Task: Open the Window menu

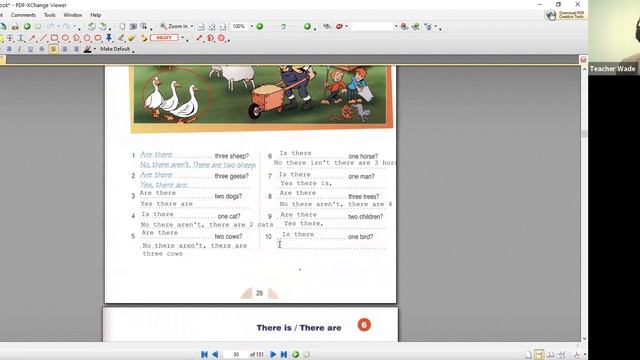Action: click(x=73, y=15)
